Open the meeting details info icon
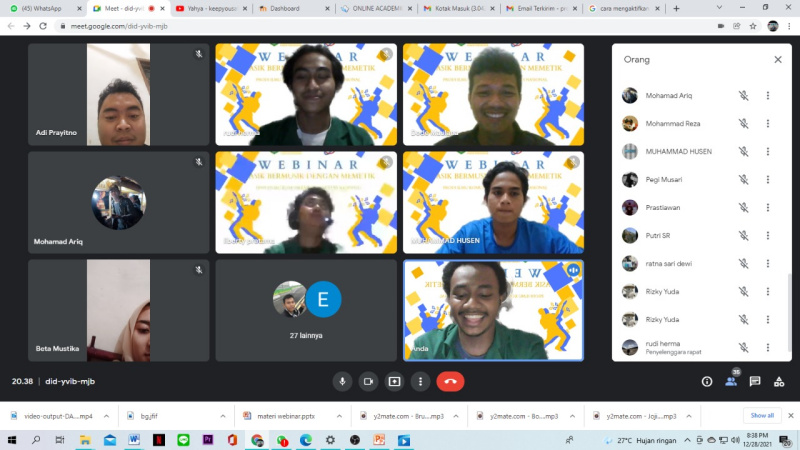800x450 pixels. (x=707, y=381)
